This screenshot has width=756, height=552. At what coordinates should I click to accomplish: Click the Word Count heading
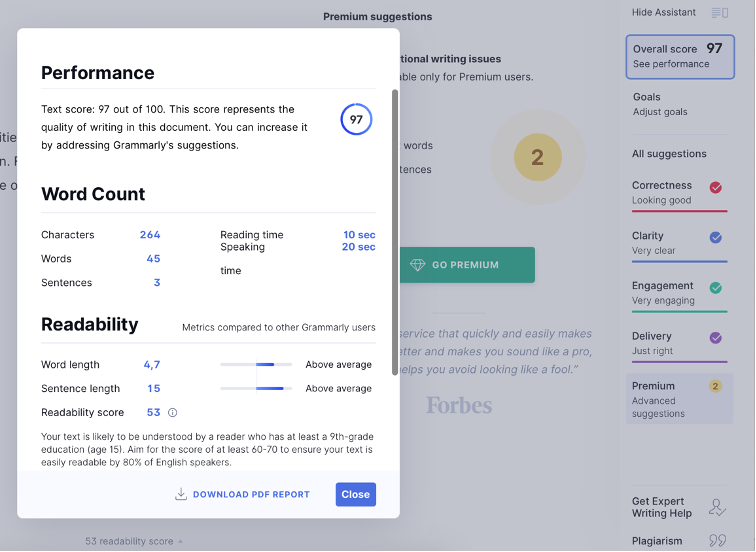pos(93,194)
